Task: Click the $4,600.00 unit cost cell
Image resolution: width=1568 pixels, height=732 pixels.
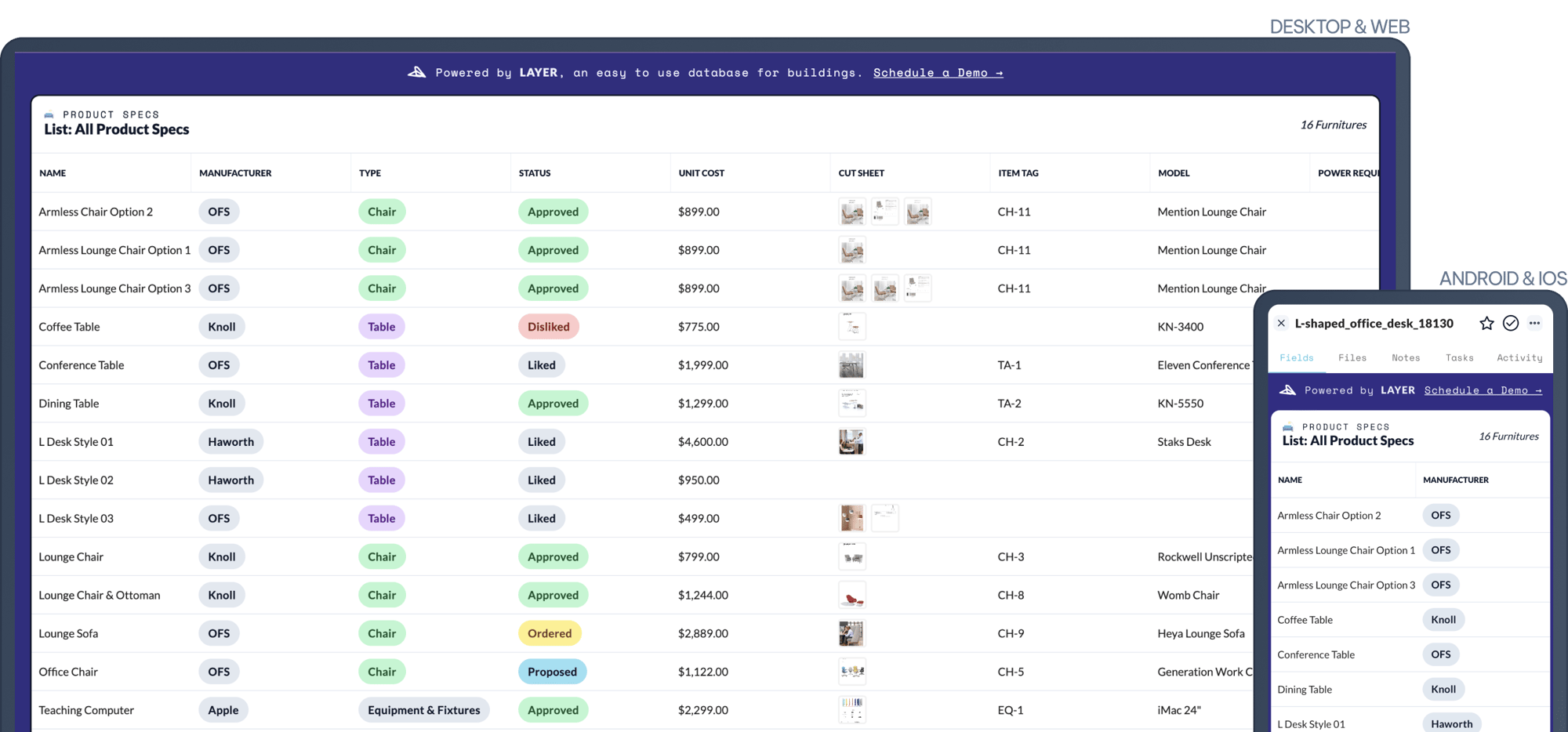Action: [703, 442]
